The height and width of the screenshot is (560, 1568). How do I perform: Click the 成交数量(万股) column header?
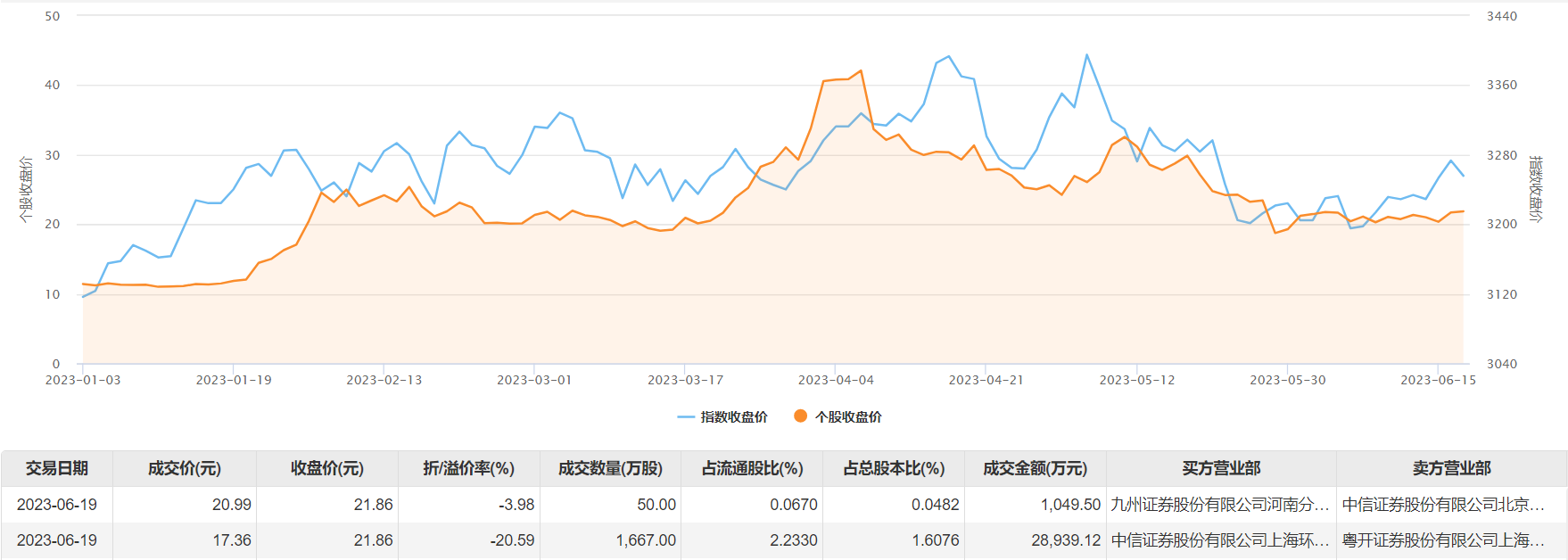tap(611, 468)
